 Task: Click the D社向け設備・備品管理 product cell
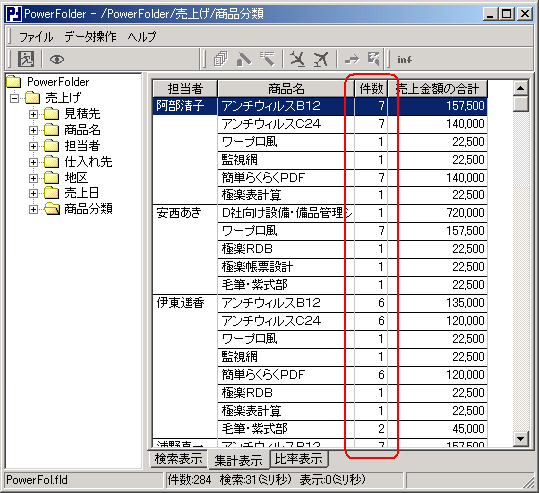[x=286, y=213]
